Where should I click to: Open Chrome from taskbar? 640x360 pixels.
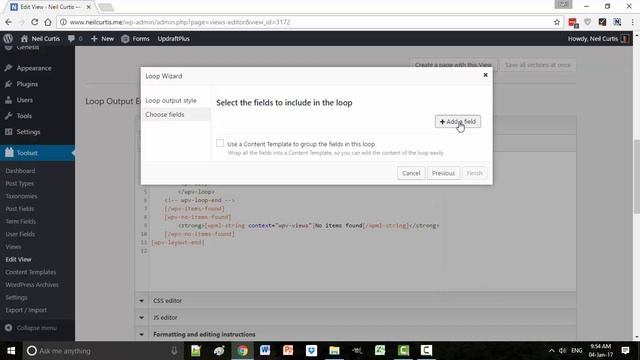pyautogui.click(x=242, y=351)
